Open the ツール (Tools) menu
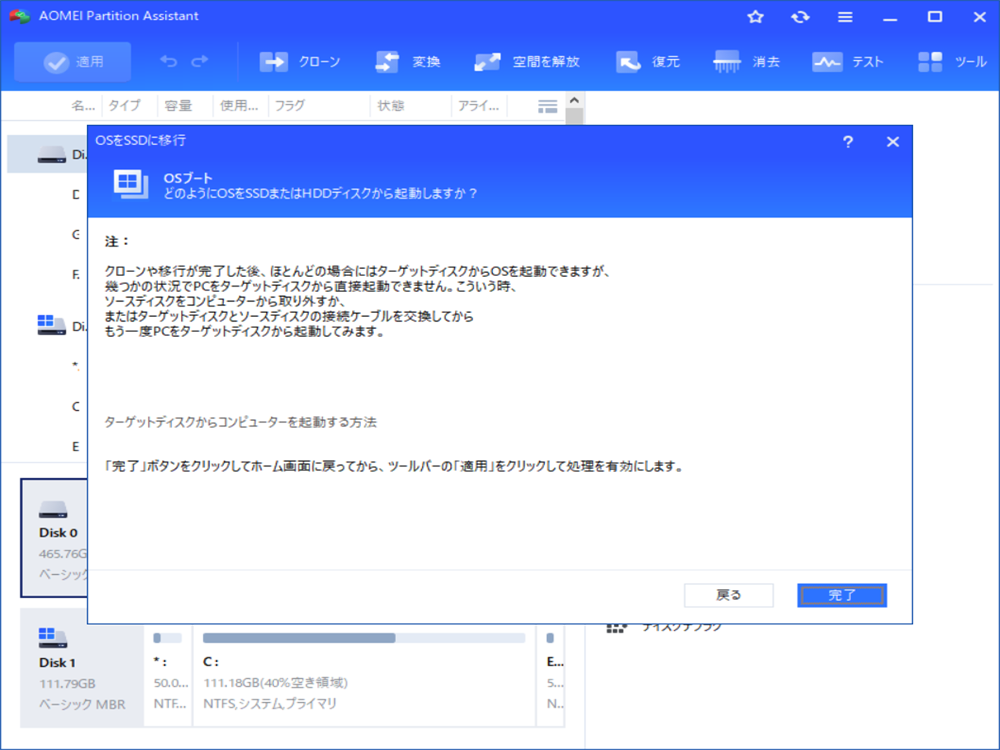 952,62
